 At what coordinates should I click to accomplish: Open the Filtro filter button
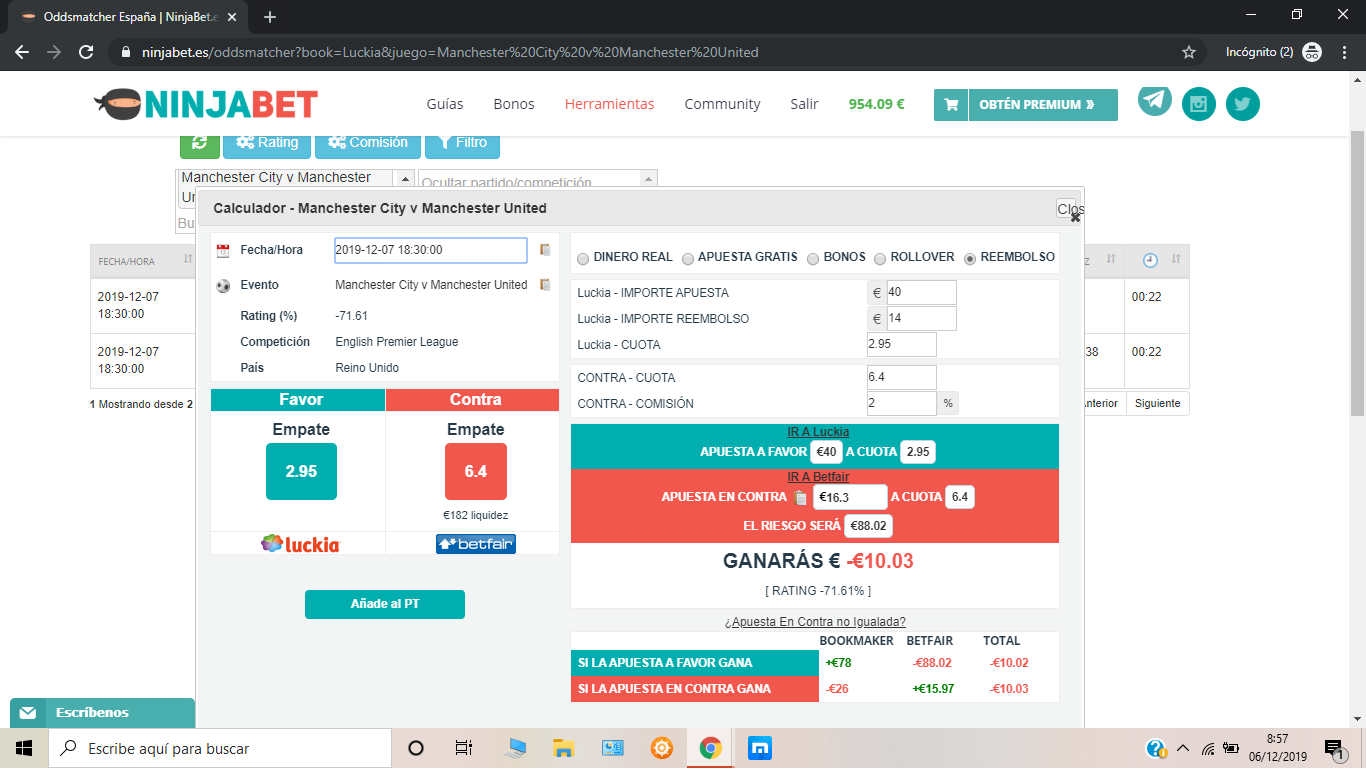coord(462,143)
